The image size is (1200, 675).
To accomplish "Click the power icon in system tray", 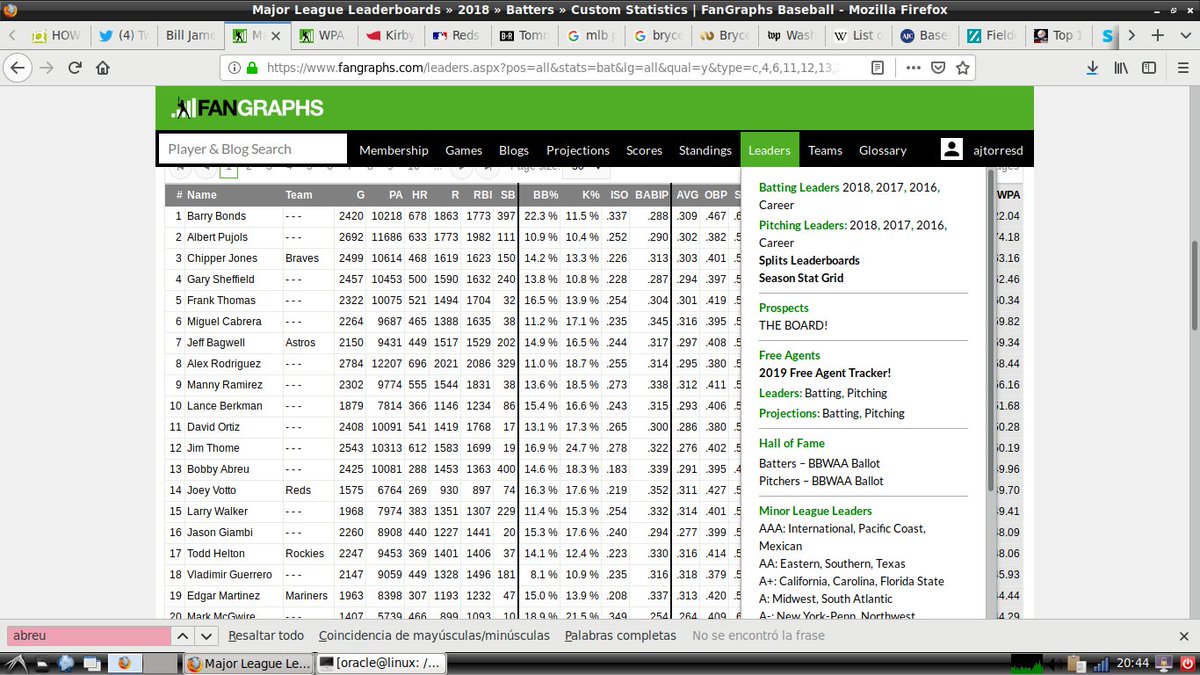I will point(1187,662).
